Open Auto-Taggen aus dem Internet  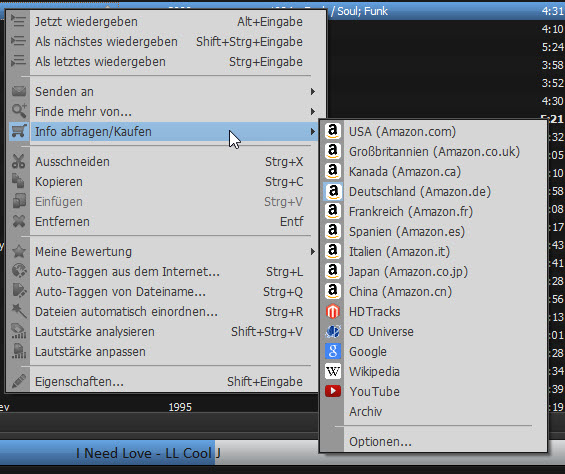point(163,271)
